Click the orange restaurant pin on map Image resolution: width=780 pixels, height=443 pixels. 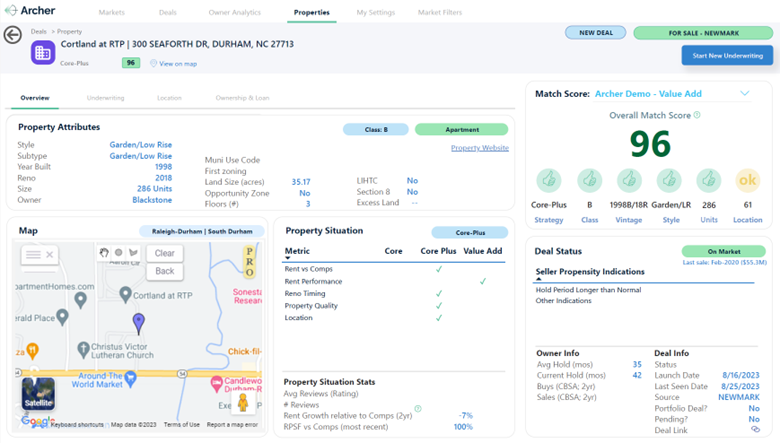(32, 351)
